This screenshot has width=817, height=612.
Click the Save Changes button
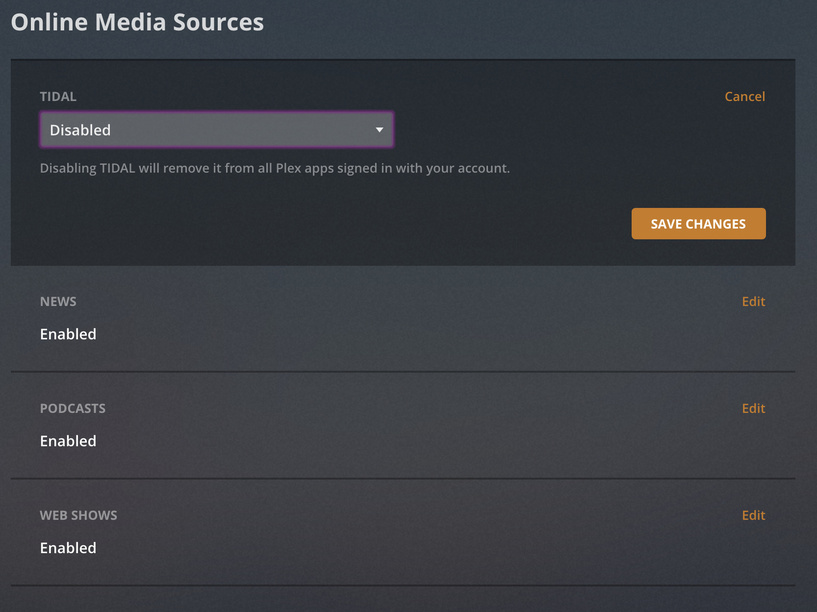(698, 223)
